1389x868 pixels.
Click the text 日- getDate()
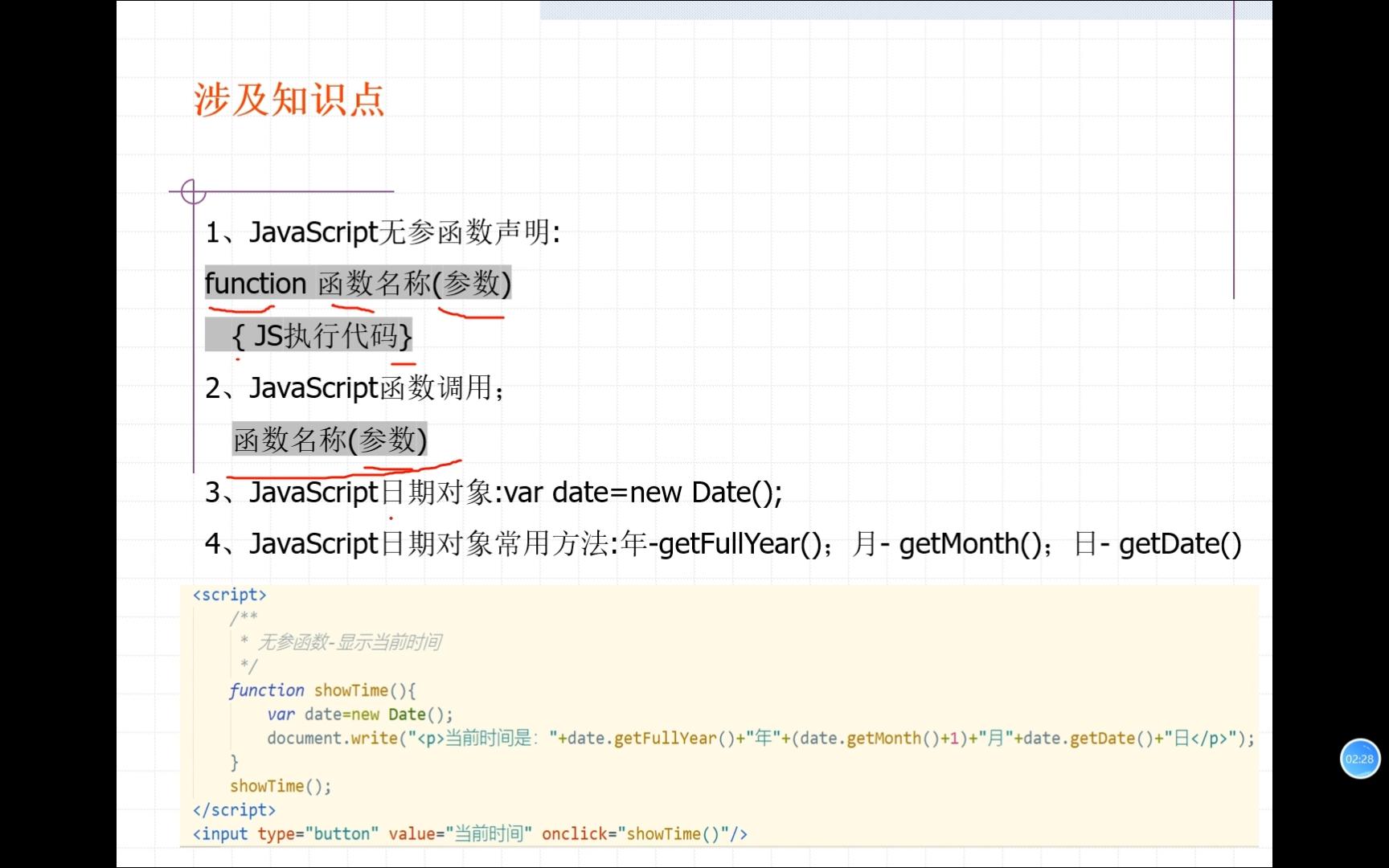coord(1158,544)
